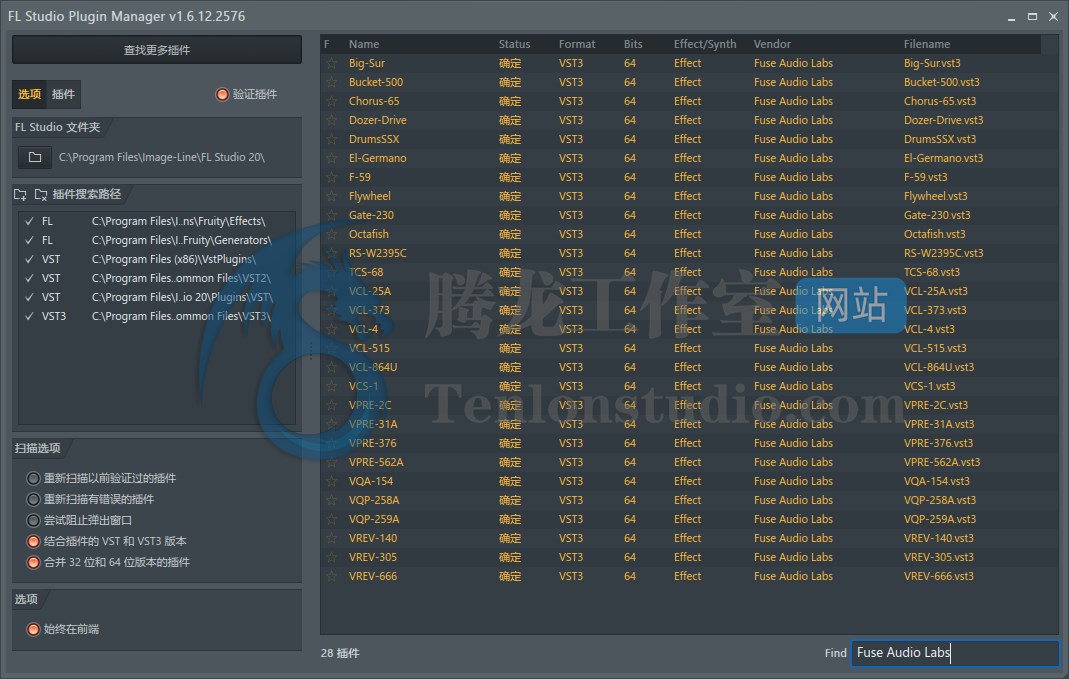Click filename VQA-154.vst3

[937, 481]
